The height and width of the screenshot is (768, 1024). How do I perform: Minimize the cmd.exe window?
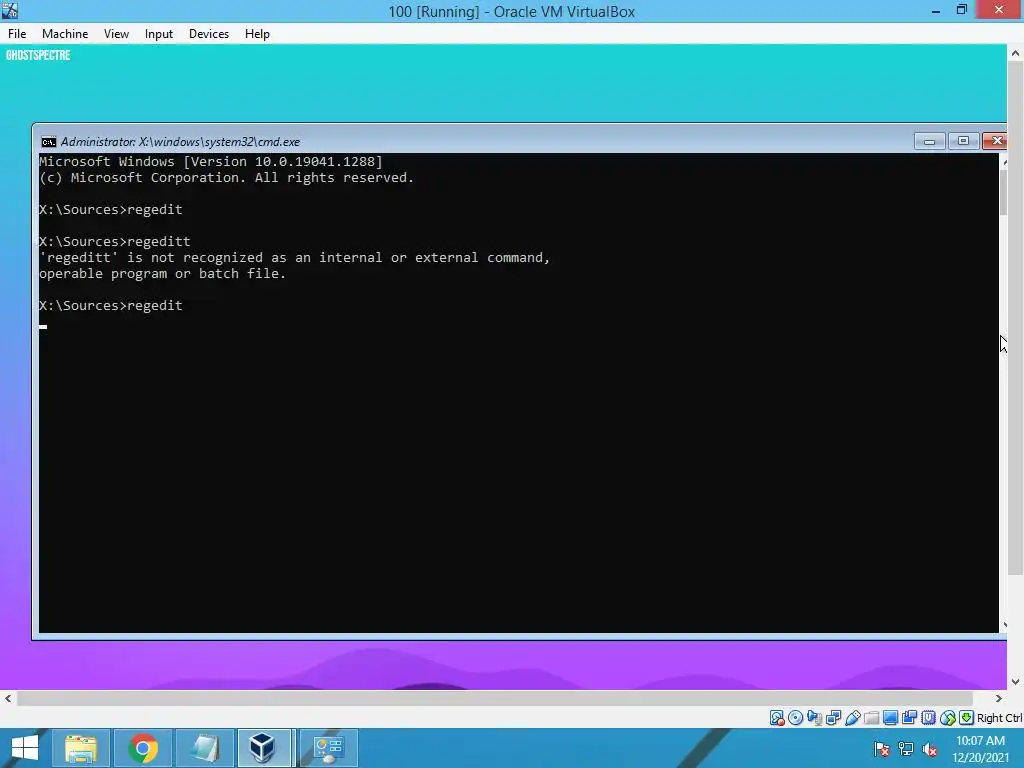coord(929,140)
